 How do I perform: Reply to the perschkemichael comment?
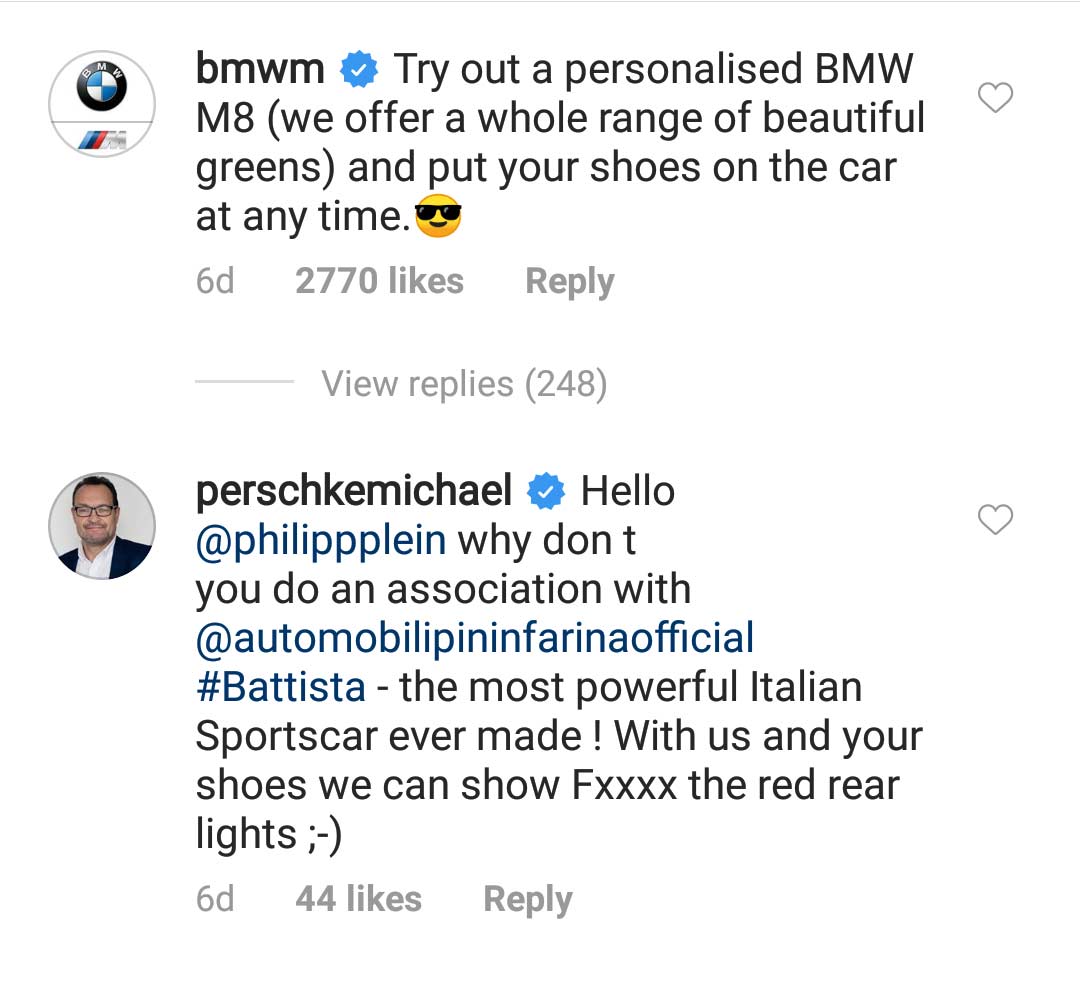click(527, 899)
